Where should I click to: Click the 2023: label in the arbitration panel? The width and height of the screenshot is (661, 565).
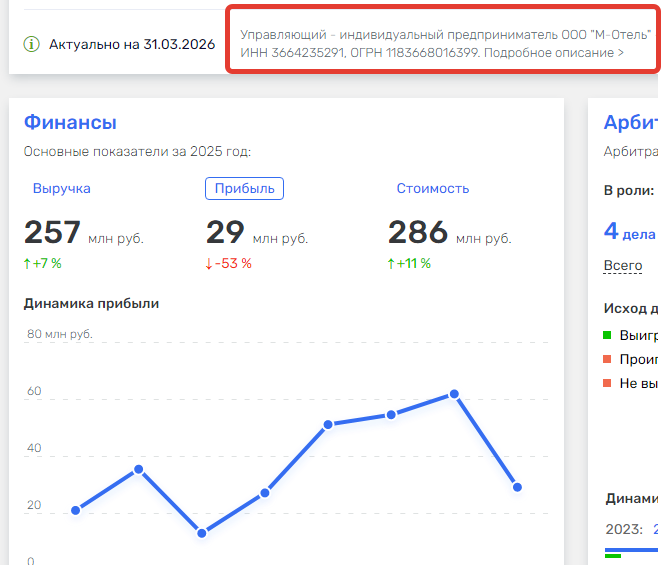click(624, 529)
